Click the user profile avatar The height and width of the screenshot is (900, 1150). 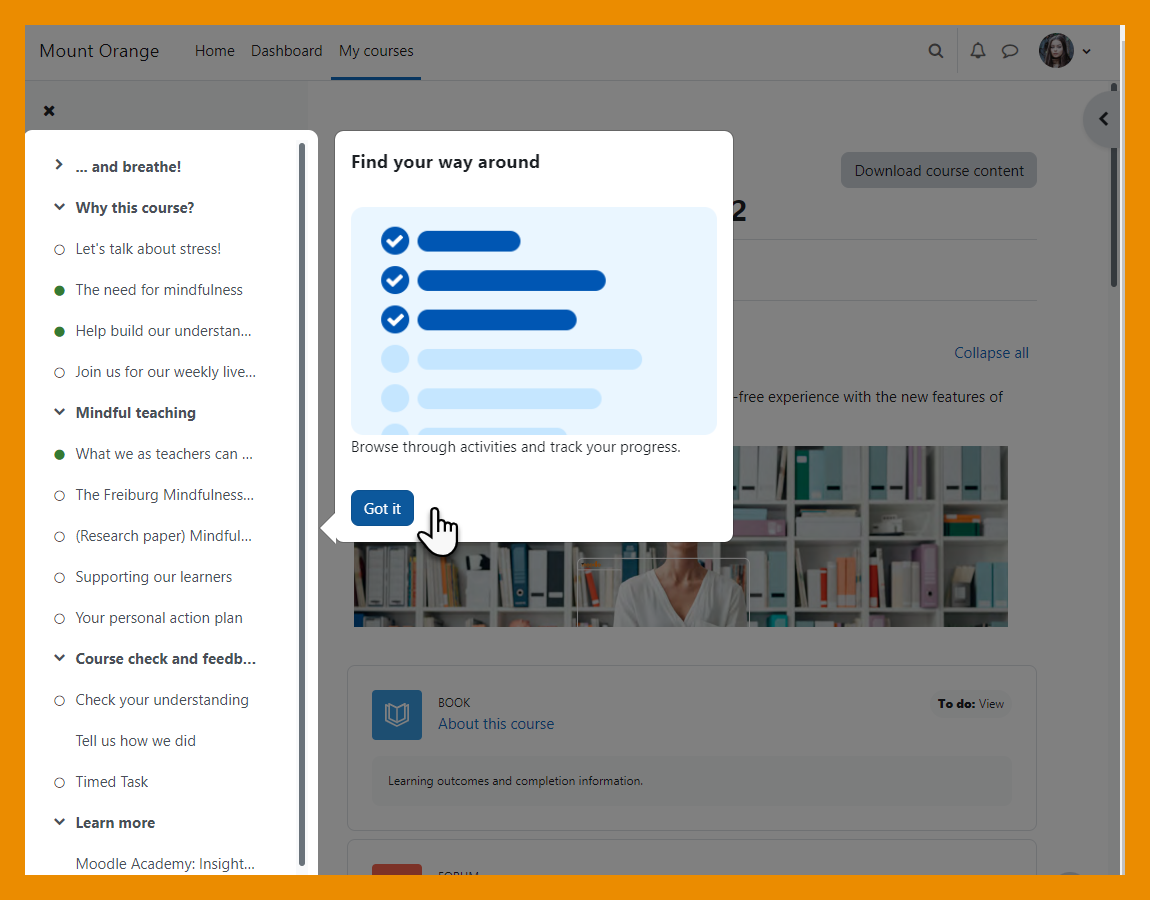1056,51
